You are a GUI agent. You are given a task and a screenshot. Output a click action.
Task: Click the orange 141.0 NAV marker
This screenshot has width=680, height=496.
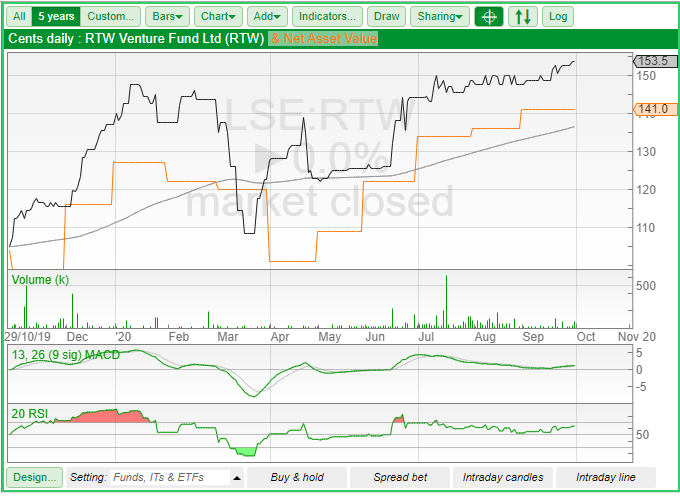pos(655,109)
